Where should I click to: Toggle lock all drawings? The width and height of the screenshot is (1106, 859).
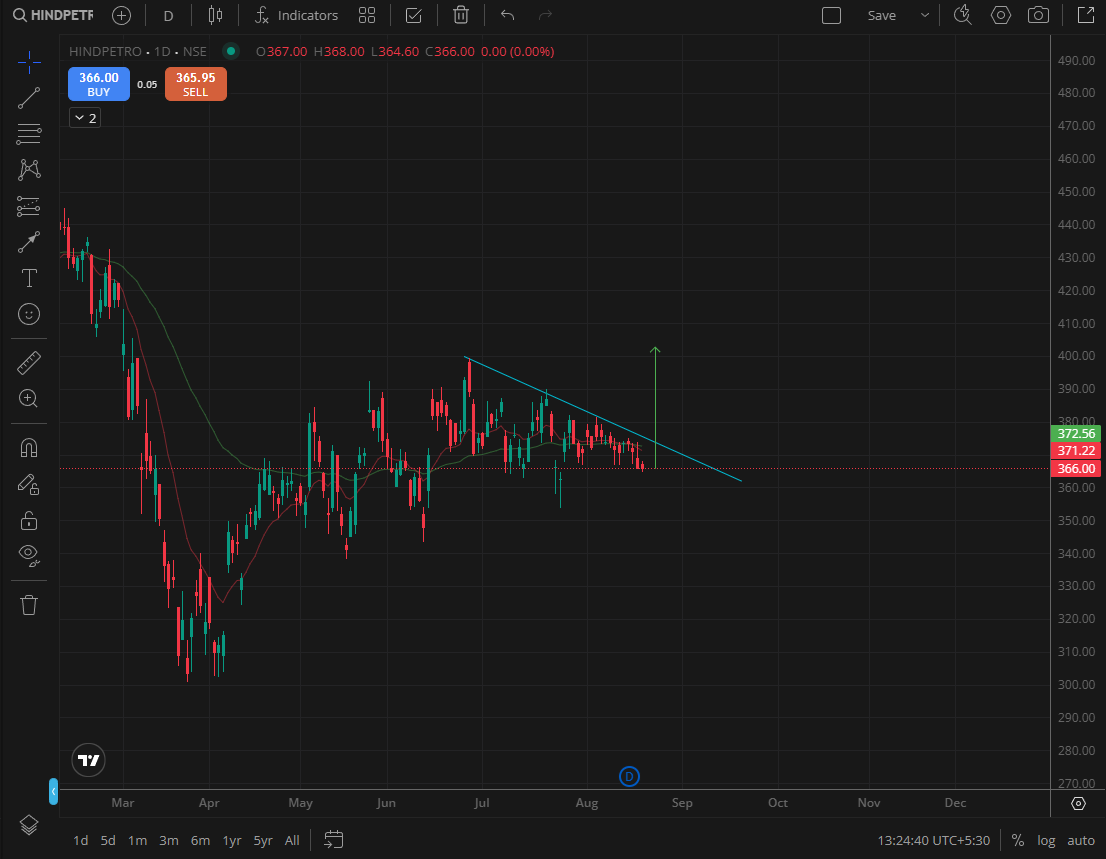tap(29, 520)
